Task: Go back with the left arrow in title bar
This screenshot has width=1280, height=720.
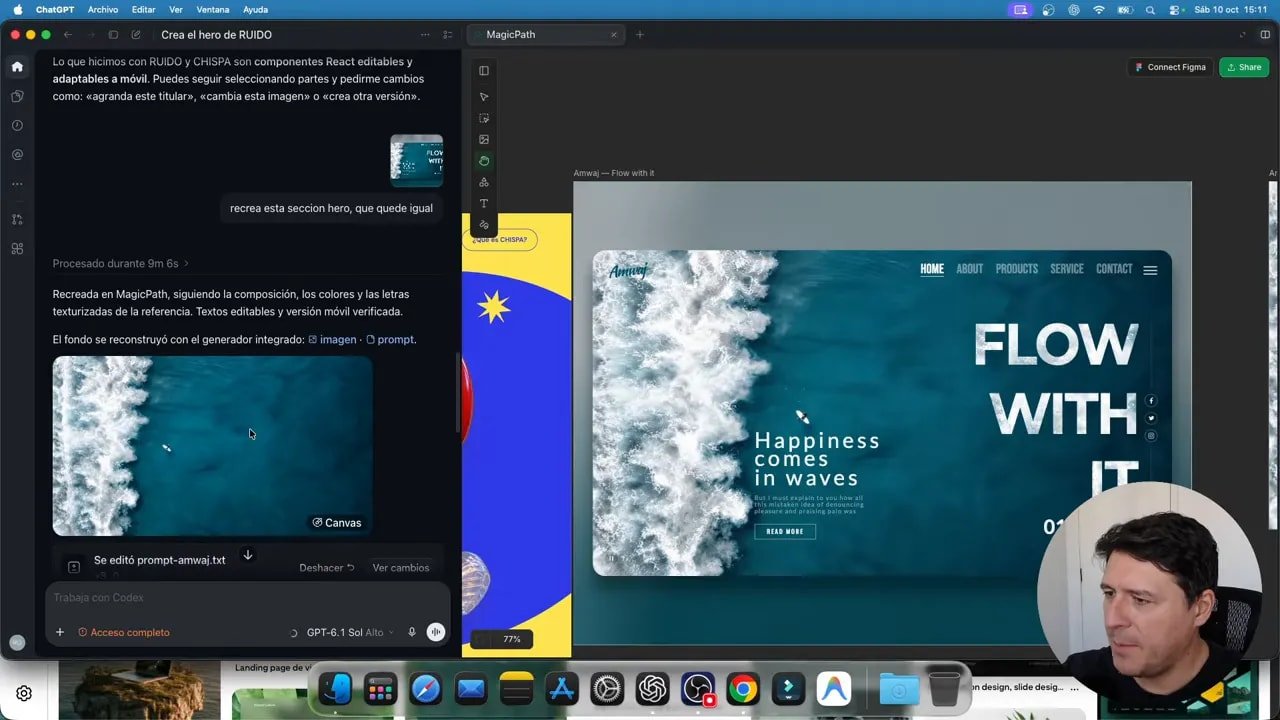Action: [x=68, y=35]
